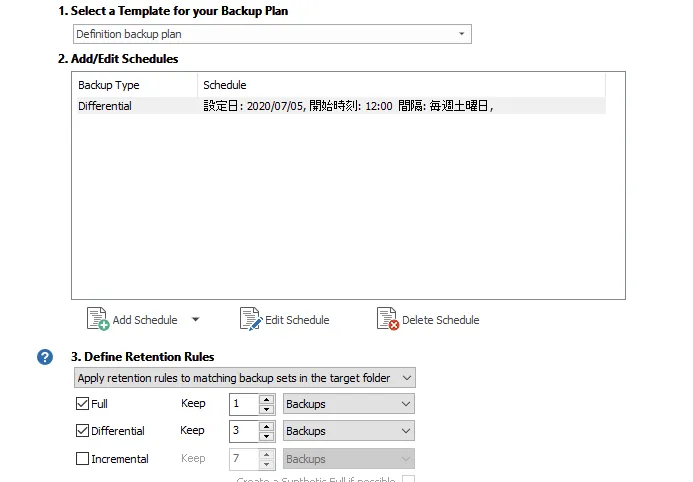The width and height of the screenshot is (693, 482).
Task: Click the Add Schedule document icon
Action: pos(98,319)
